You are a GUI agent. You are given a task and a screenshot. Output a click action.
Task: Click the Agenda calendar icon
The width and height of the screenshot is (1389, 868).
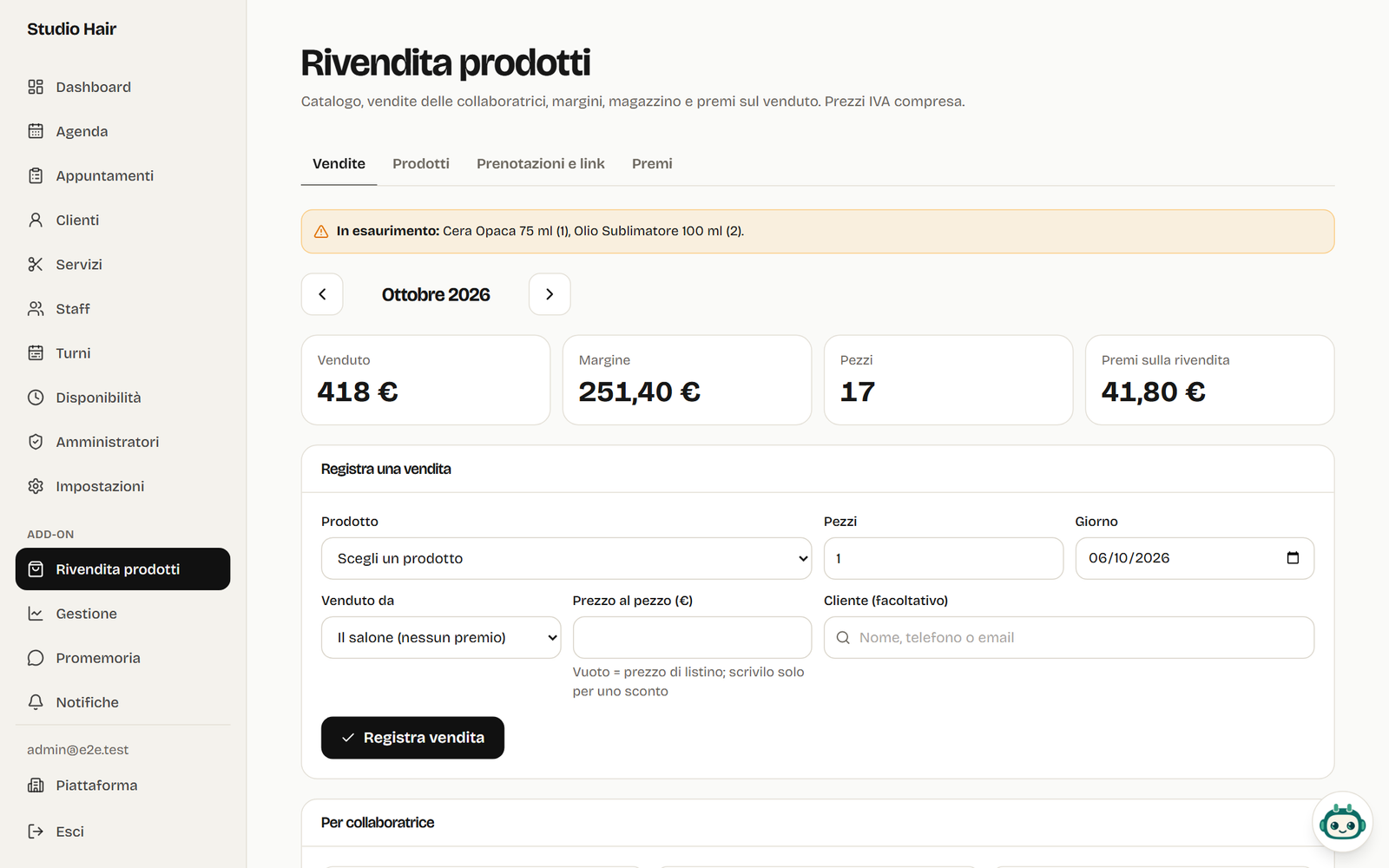(x=36, y=131)
